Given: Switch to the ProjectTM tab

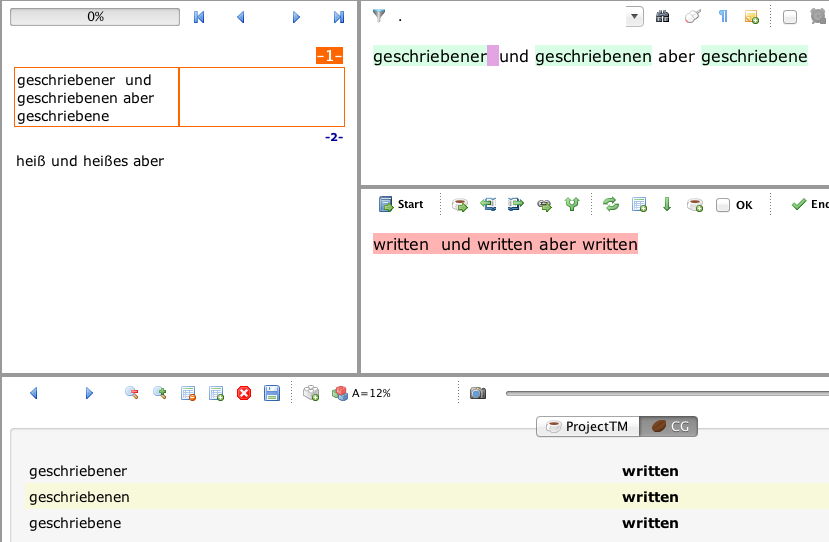Looking at the screenshot, I should pyautogui.click(x=587, y=427).
